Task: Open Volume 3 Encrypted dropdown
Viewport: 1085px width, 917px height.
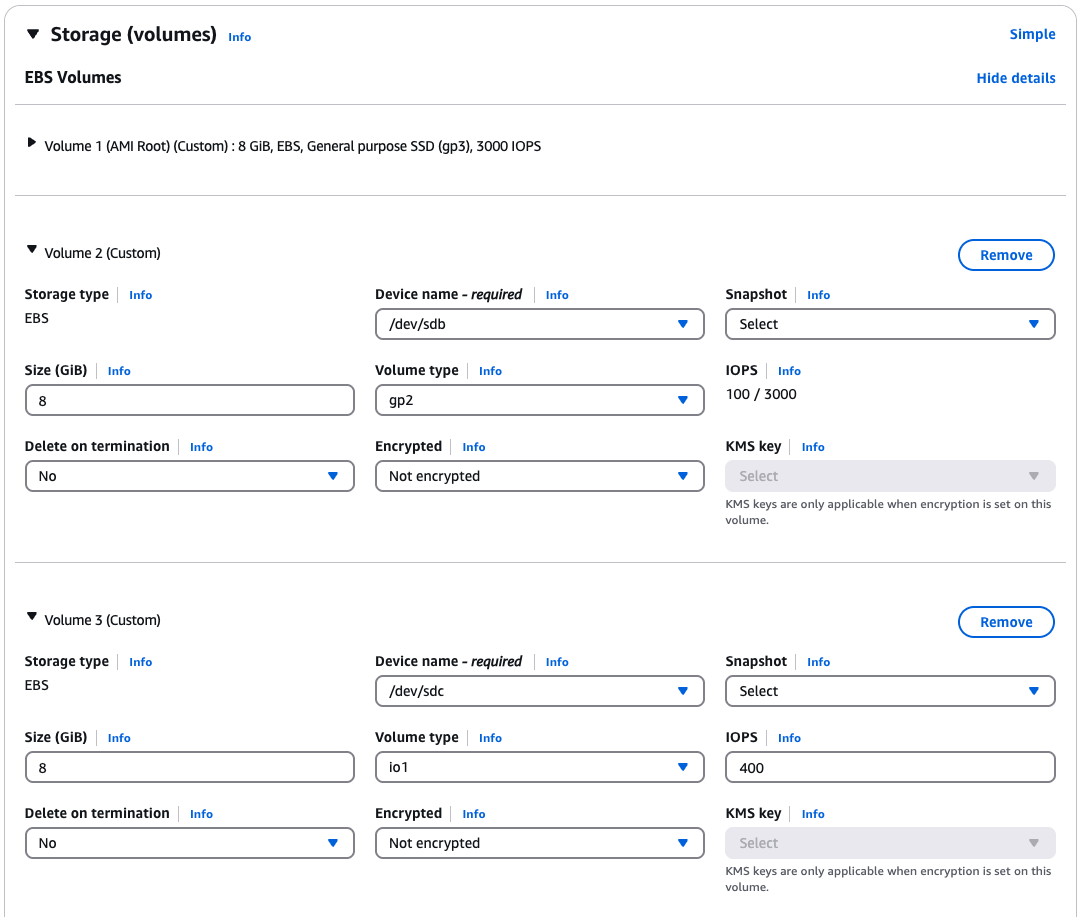Action: 539,843
